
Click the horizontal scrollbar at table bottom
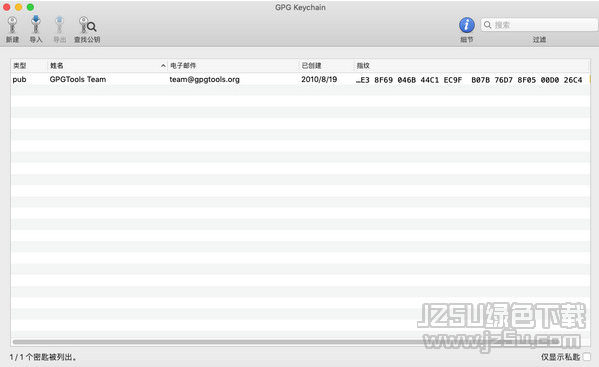(287, 342)
